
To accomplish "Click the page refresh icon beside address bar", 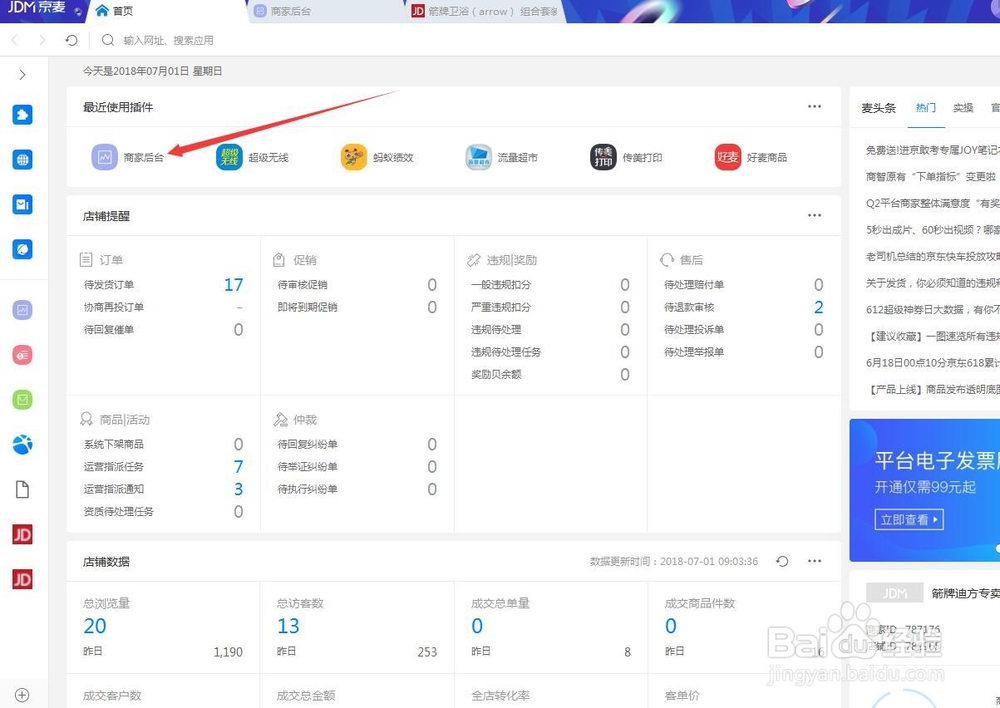I will tap(68, 40).
